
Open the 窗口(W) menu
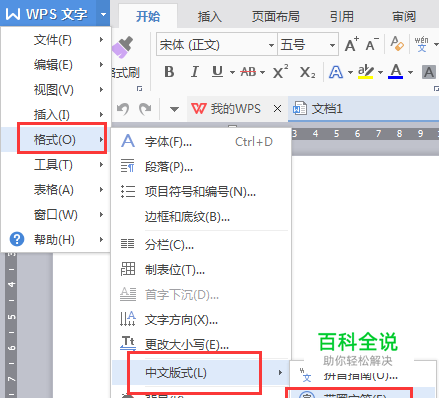[x=56, y=215]
